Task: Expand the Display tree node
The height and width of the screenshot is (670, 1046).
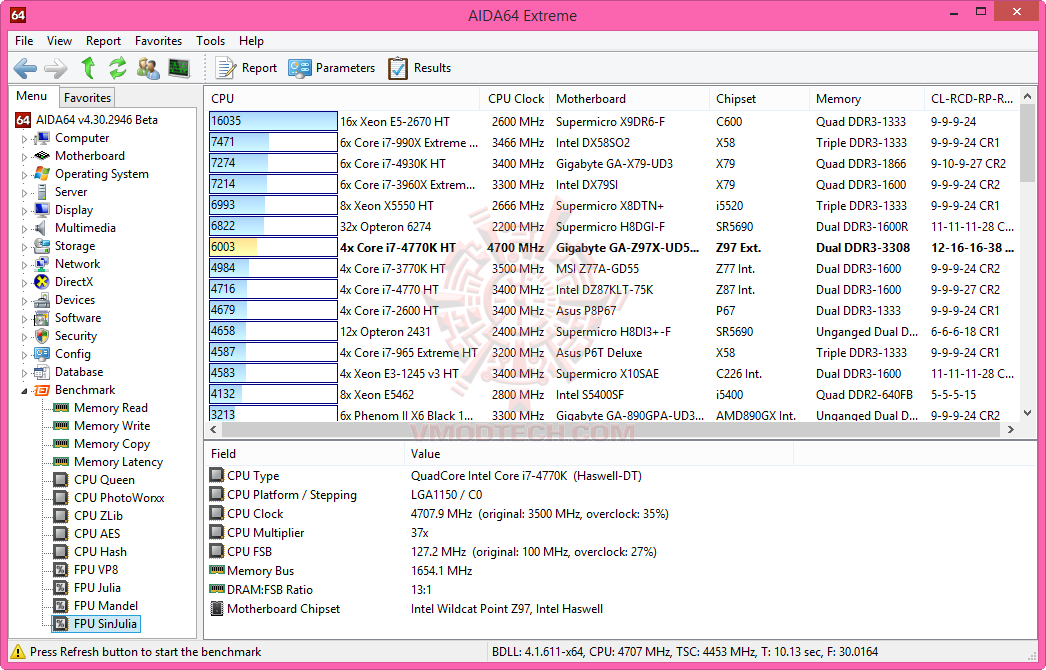Action: (25, 211)
